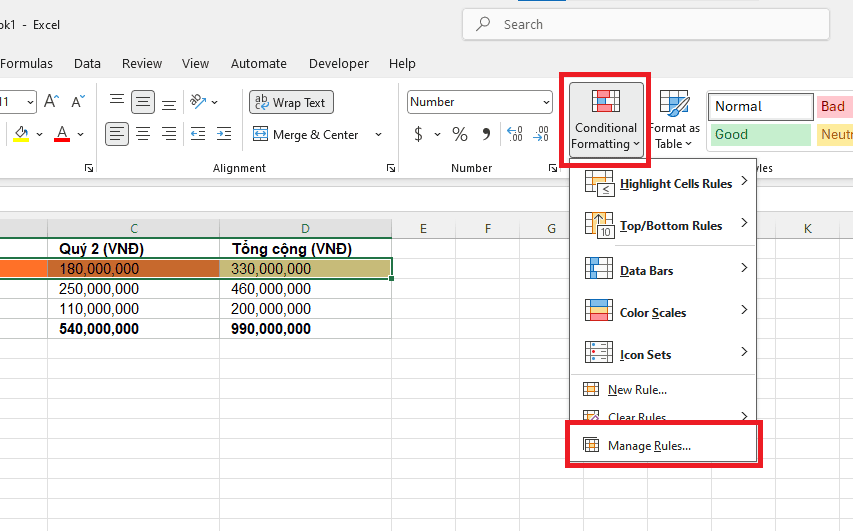This screenshot has width=853, height=531.
Task: Apply the red font color
Action: coord(62,134)
